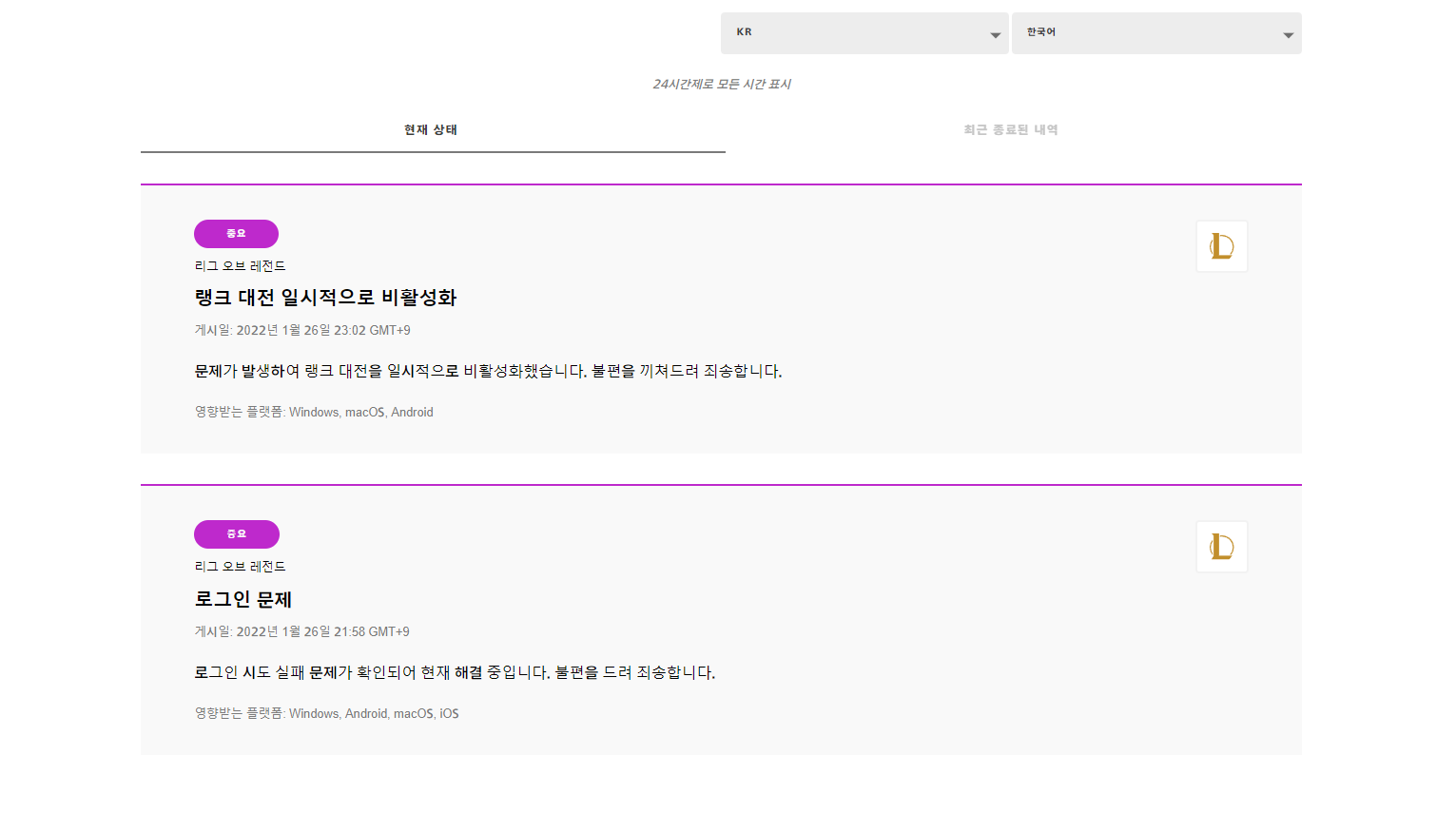1456x813 pixels.
Task: Click the posted date 21:58 GMT+9
Action: coord(302,631)
